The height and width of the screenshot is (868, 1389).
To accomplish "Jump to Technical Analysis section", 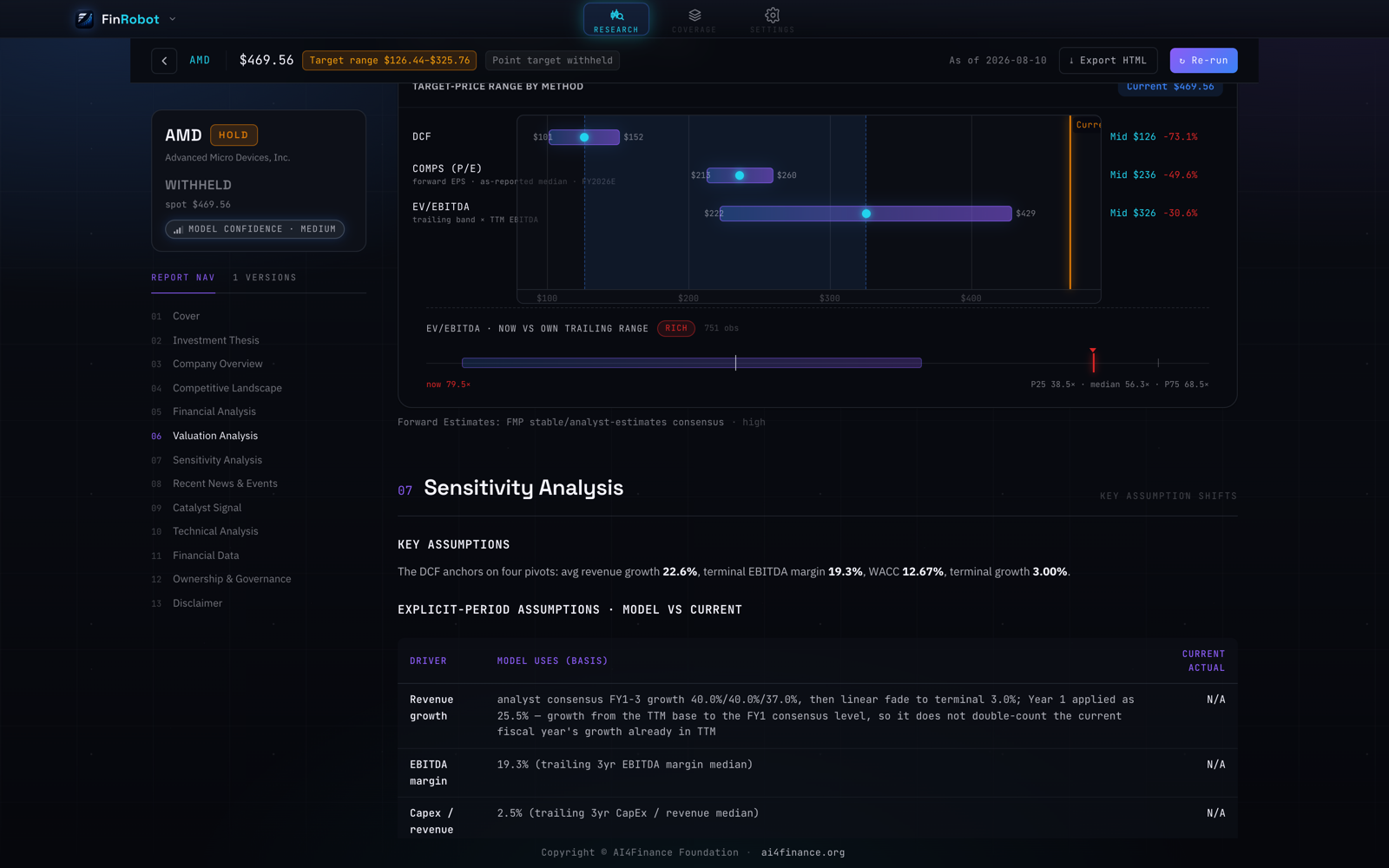I will tap(215, 531).
